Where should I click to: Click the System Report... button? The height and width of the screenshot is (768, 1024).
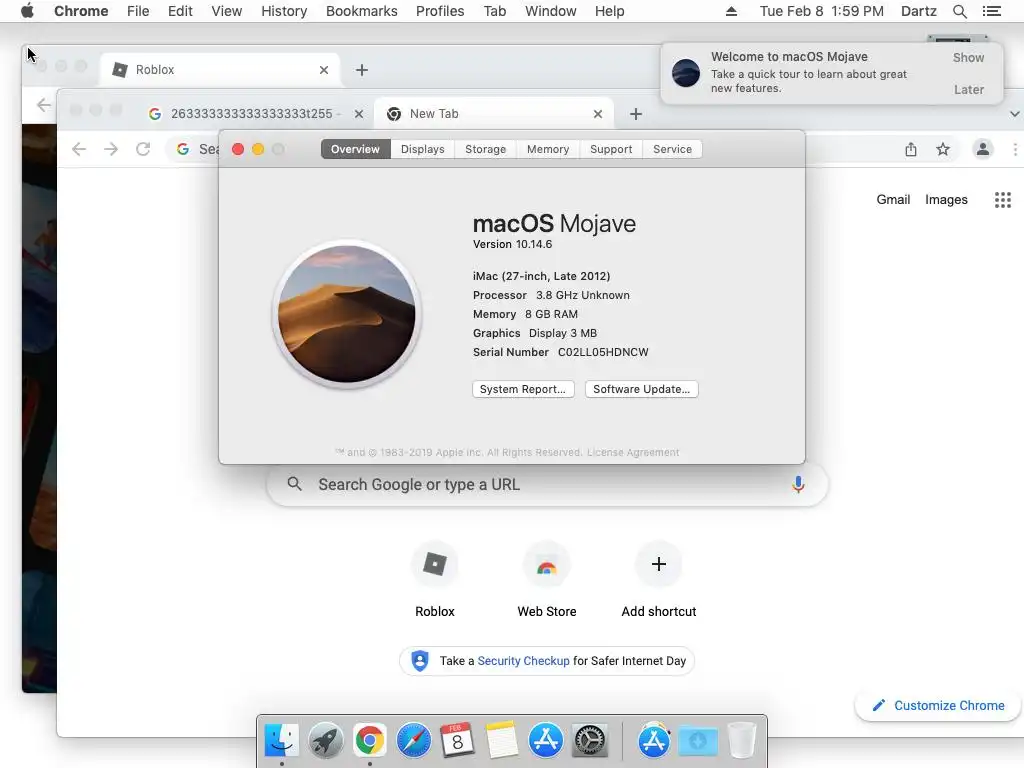coord(523,389)
